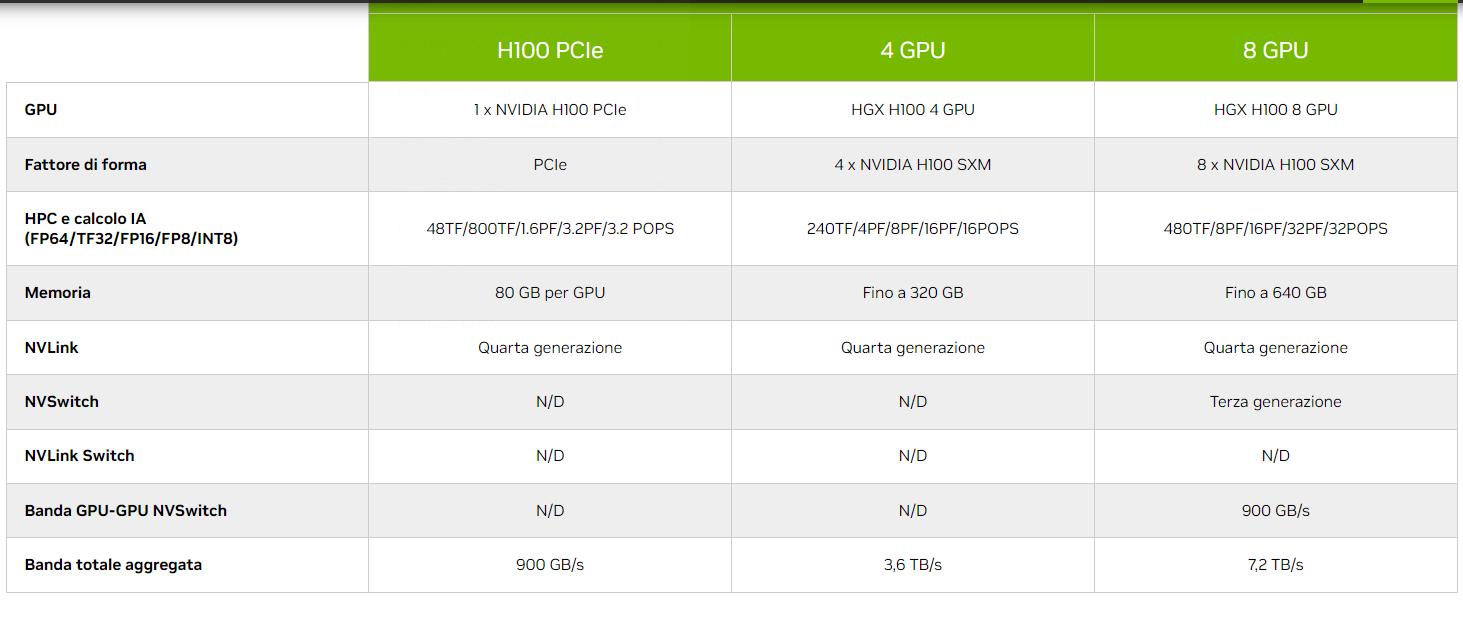
Task: Click the NVLink row label
Action: coord(52,347)
